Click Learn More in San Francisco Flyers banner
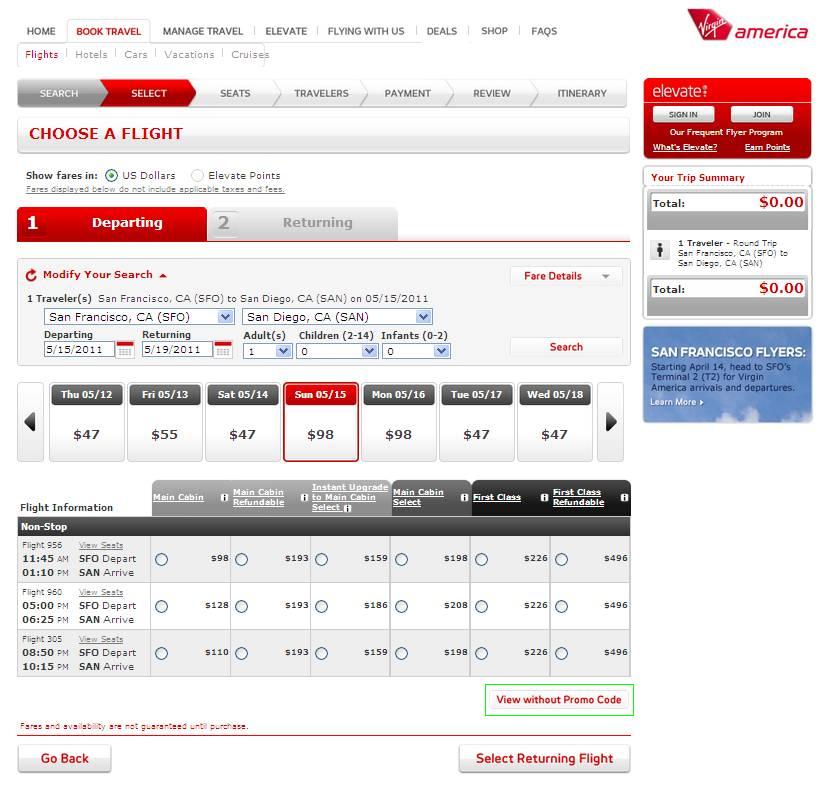This screenshot has width=830, height=786. [677, 402]
